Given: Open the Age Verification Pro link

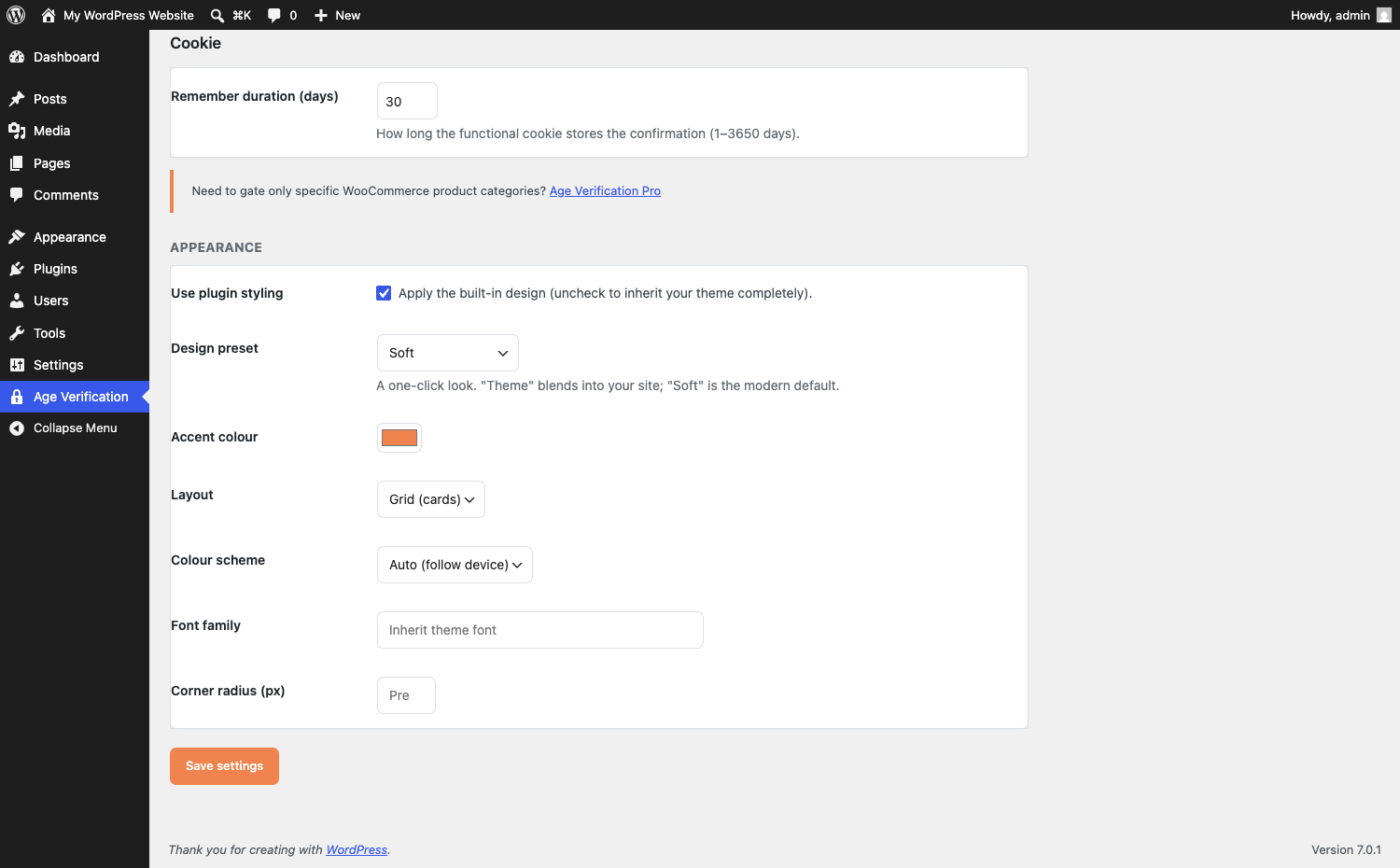Looking at the screenshot, I should pos(605,190).
